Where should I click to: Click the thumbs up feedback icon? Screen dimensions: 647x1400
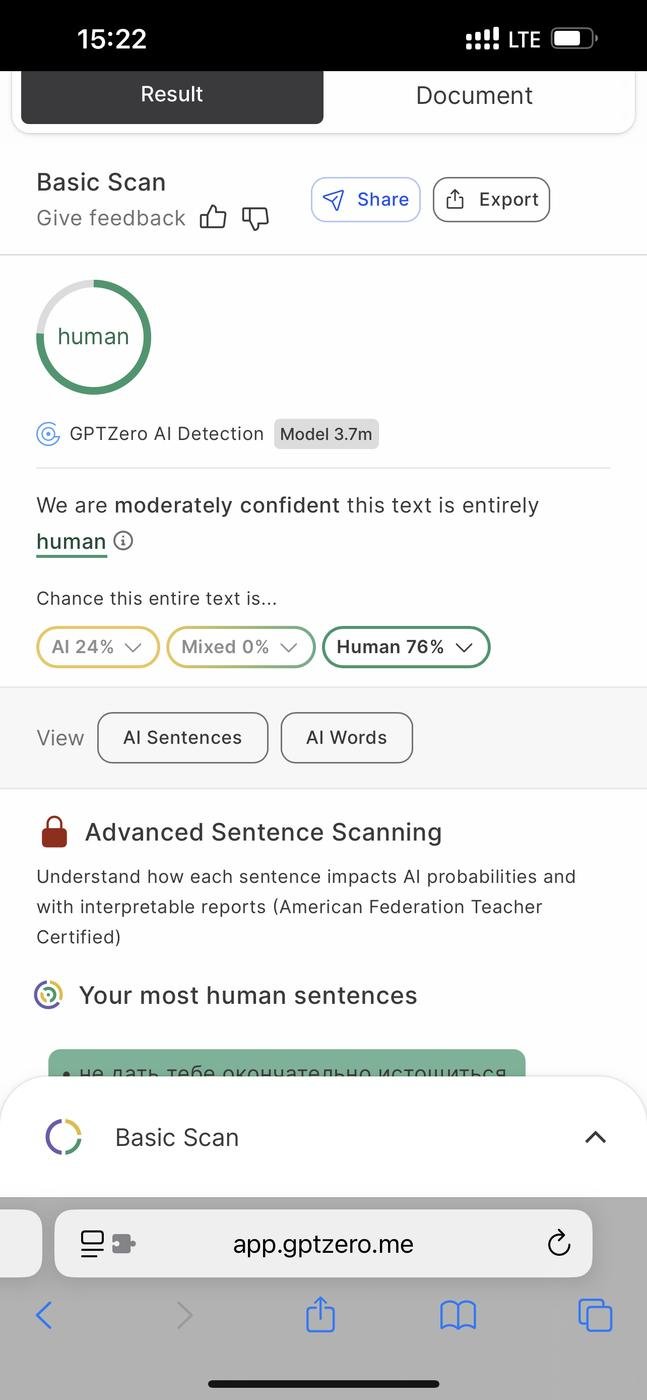click(213, 217)
